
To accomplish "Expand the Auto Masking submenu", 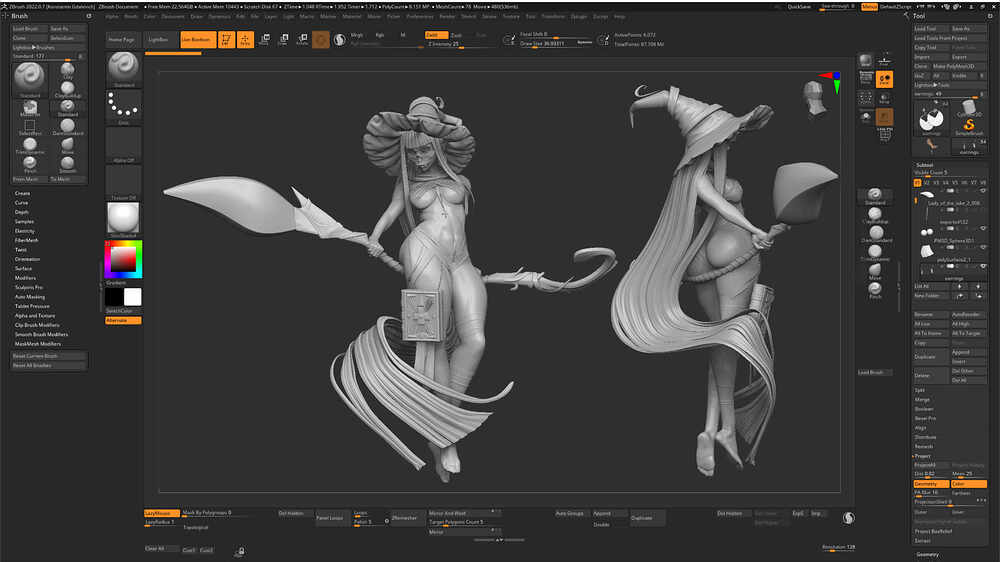I will coord(30,297).
